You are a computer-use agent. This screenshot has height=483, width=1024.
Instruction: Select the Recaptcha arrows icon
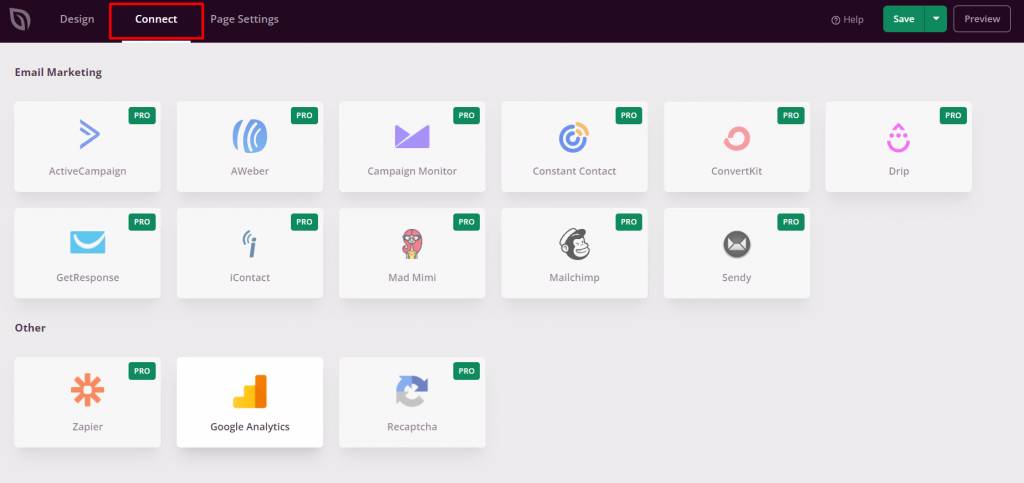(412, 391)
